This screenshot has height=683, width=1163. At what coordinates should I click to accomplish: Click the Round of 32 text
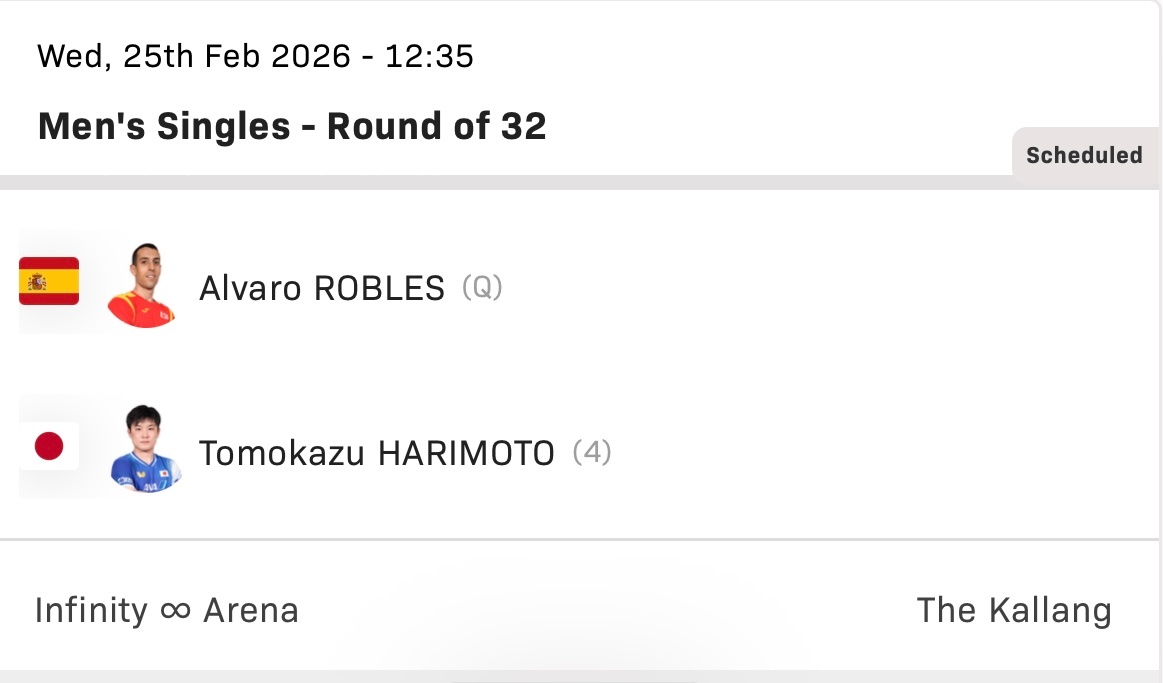[436, 127]
